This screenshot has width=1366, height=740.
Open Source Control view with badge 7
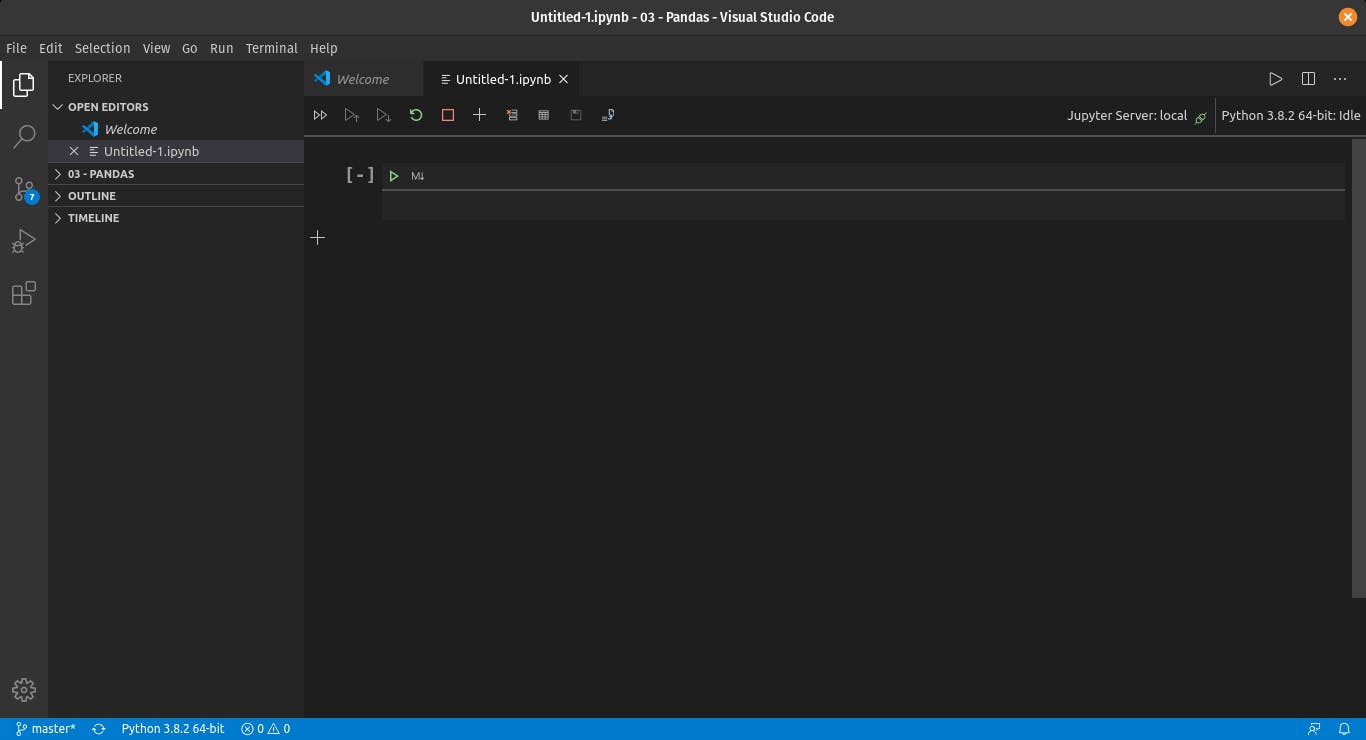24,189
